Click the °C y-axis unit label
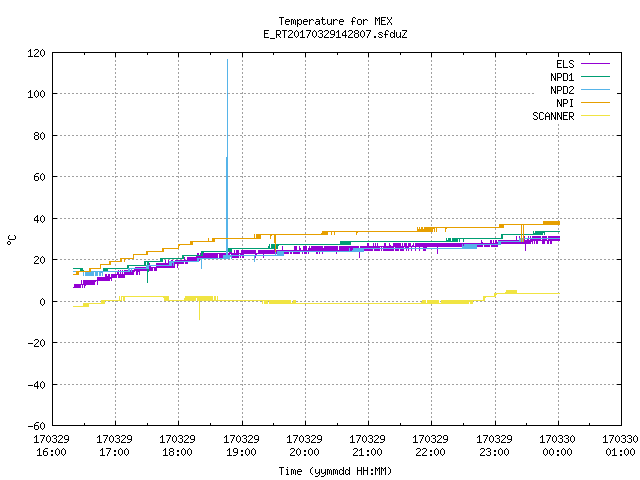 [x=11, y=240]
